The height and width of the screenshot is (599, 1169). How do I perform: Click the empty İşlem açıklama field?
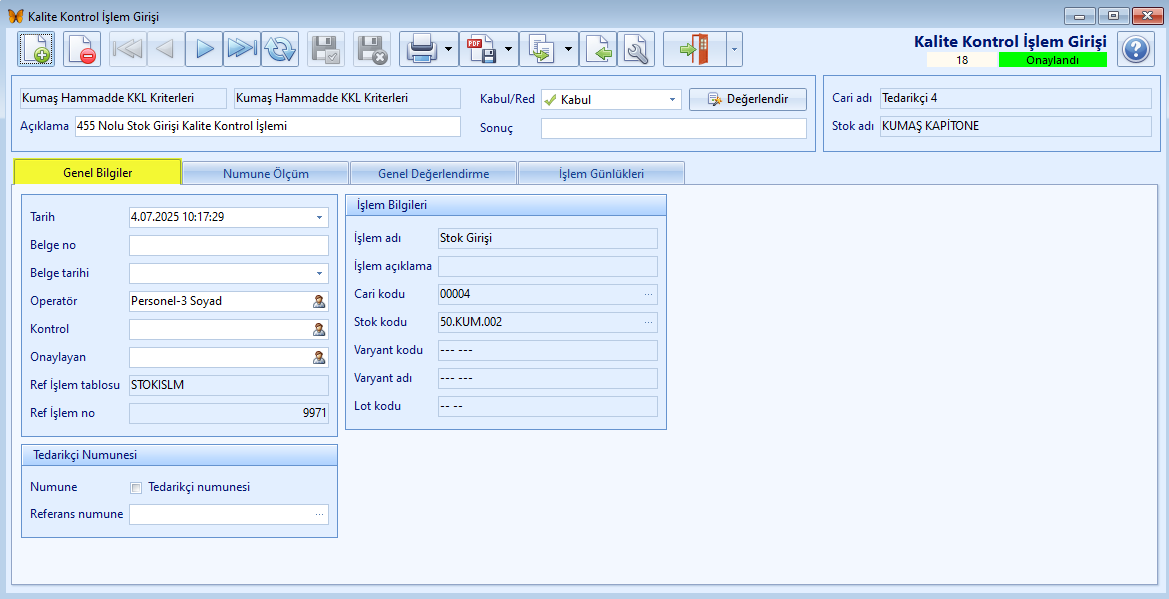(548, 266)
